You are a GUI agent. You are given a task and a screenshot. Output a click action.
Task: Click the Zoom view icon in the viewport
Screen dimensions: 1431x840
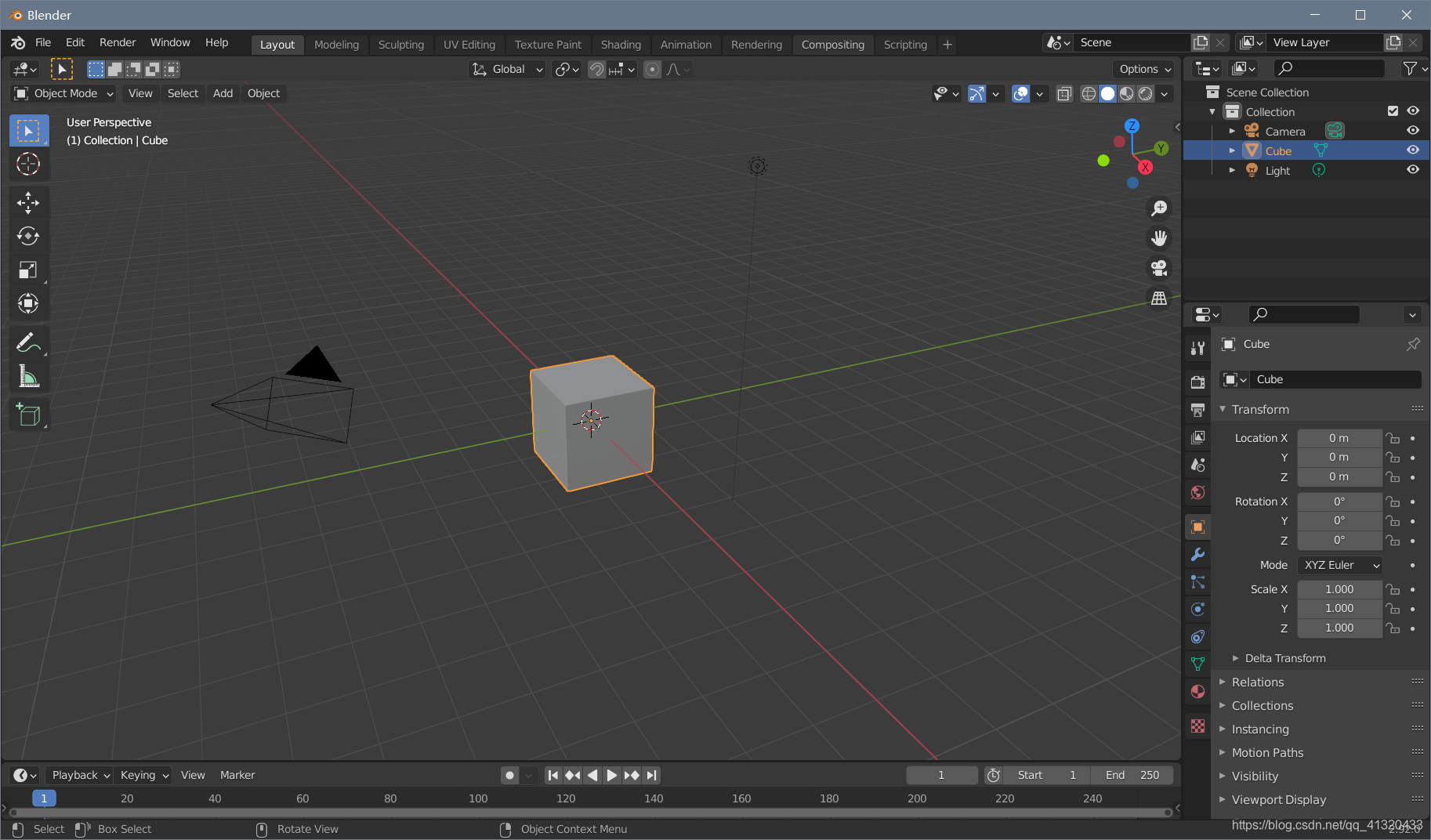point(1159,208)
